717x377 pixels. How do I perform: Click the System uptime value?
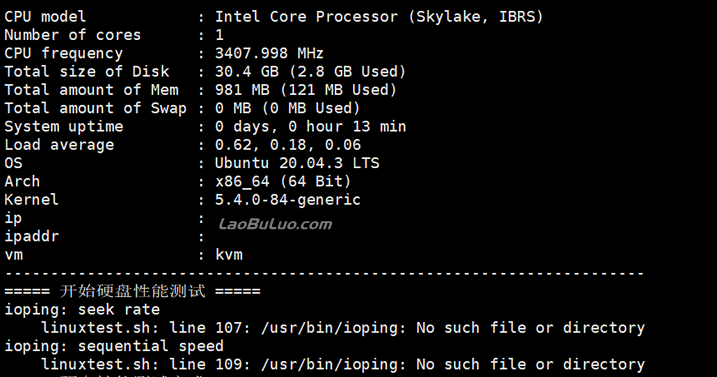pyautogui.click(x=310, y=126)
